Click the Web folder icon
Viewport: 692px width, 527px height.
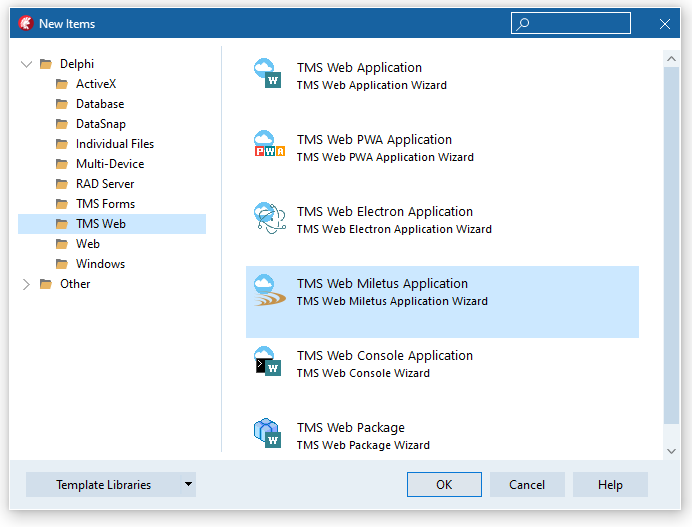tap(62, 244)
